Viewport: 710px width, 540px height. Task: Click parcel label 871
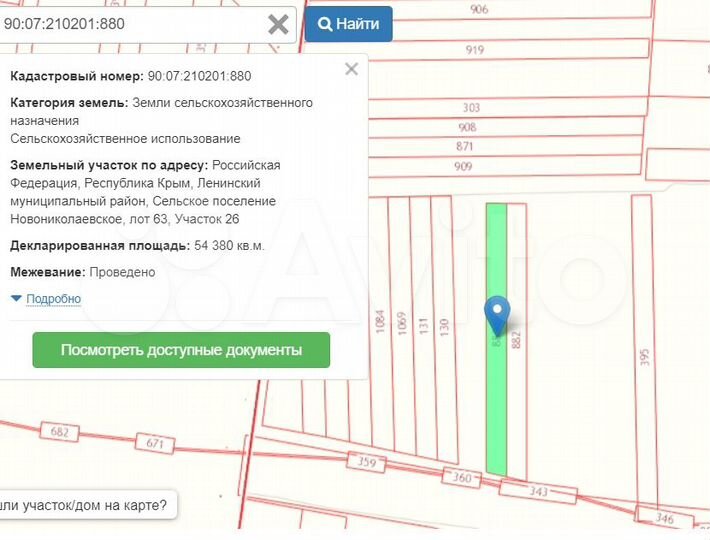point(465,146)
